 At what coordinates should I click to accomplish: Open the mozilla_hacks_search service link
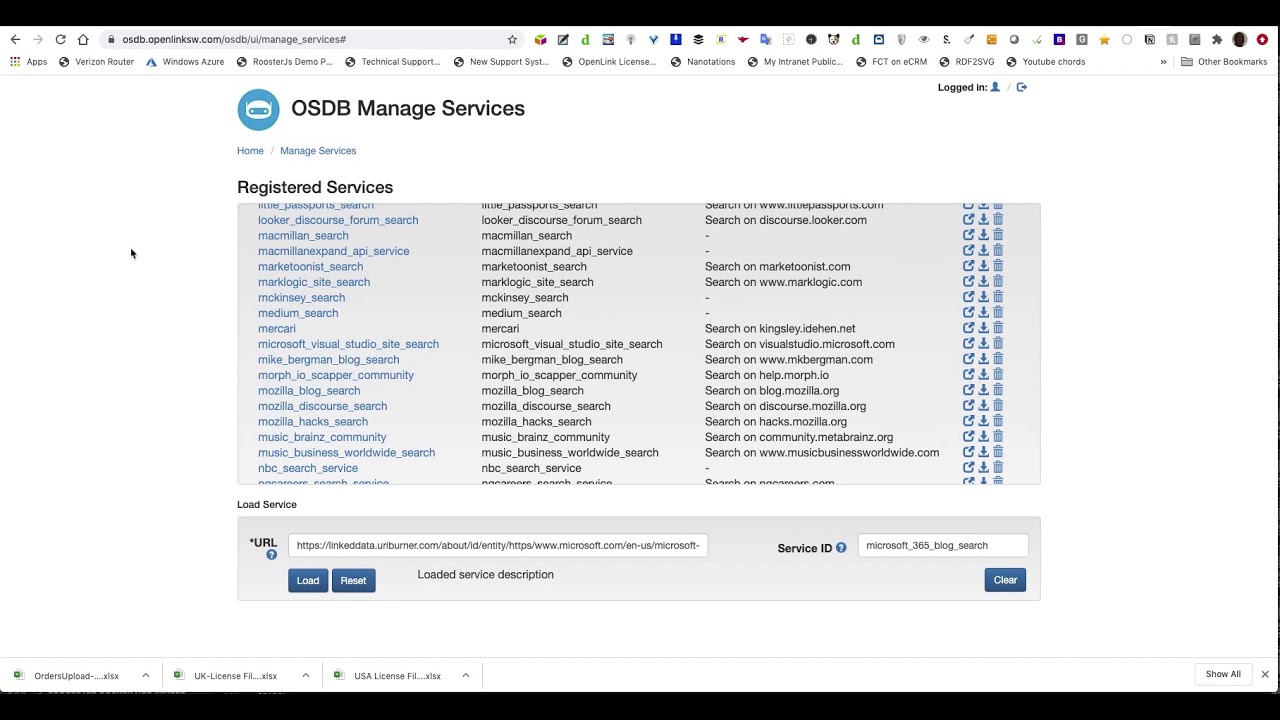[x=313, y=422]
